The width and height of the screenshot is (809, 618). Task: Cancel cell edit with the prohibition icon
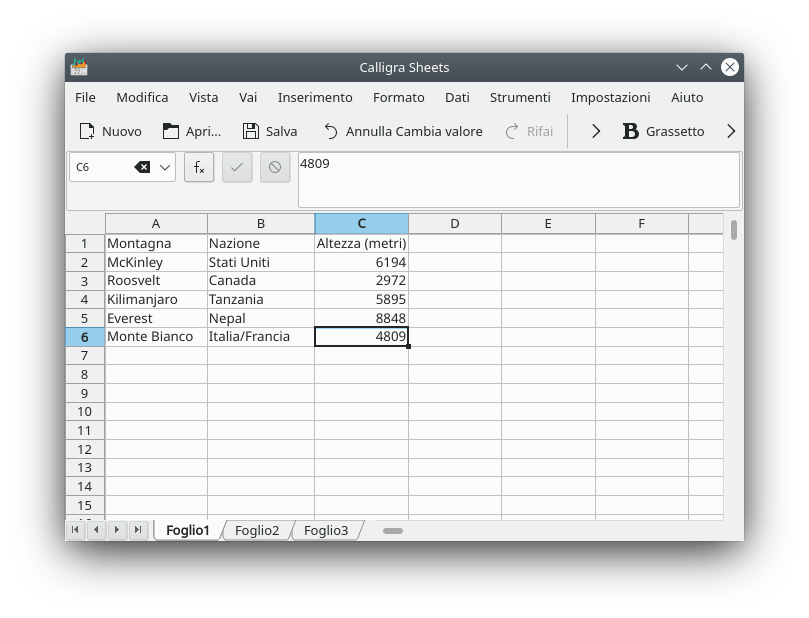click(275, 167)
